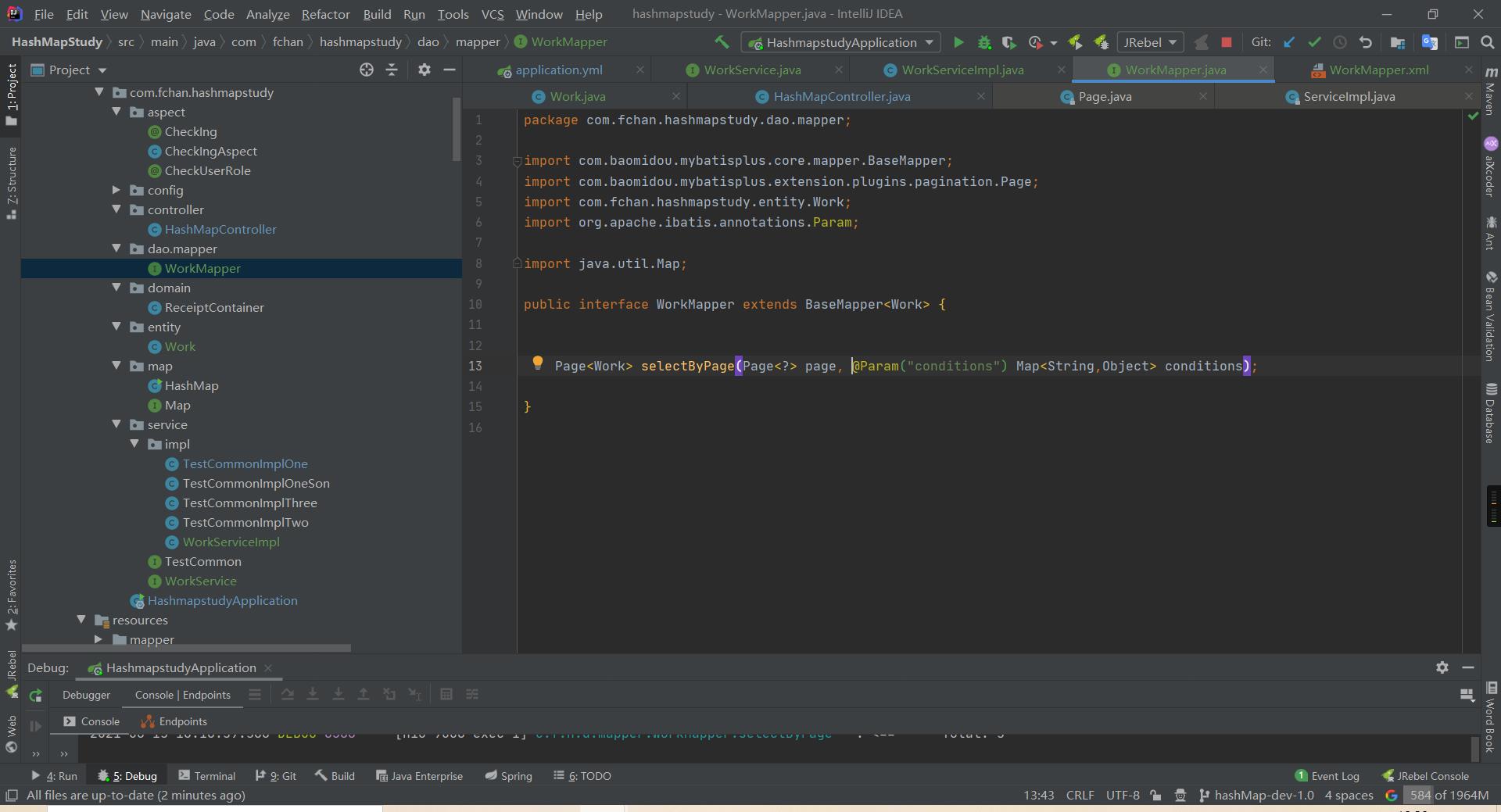Toggle the Database tool window button
This screenshot has height=812, width=1501.
tap(1491, 413)
